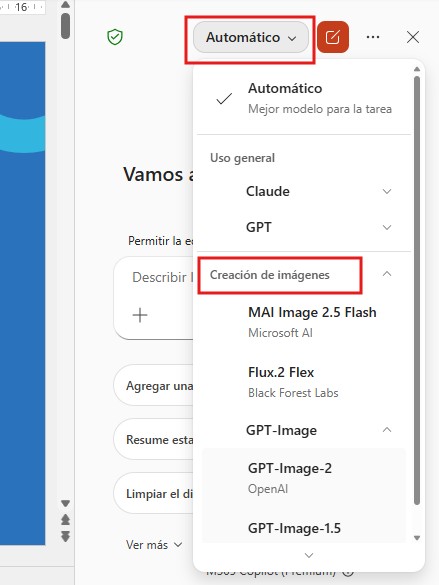439x585 pixels.
Task: Click the dropdown list scroll down arrow
Action: [417, 538]
